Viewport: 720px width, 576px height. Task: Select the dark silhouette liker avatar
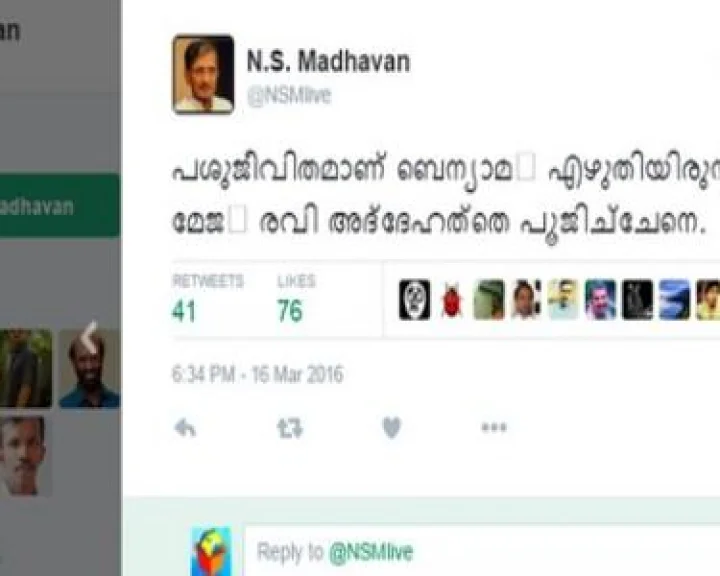coord(637,299)
